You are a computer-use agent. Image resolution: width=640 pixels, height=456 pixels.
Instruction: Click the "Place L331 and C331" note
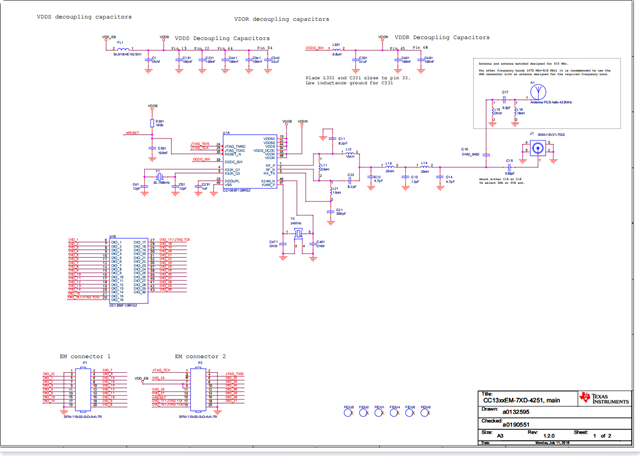pyautogui.click(x=358, y=80)
